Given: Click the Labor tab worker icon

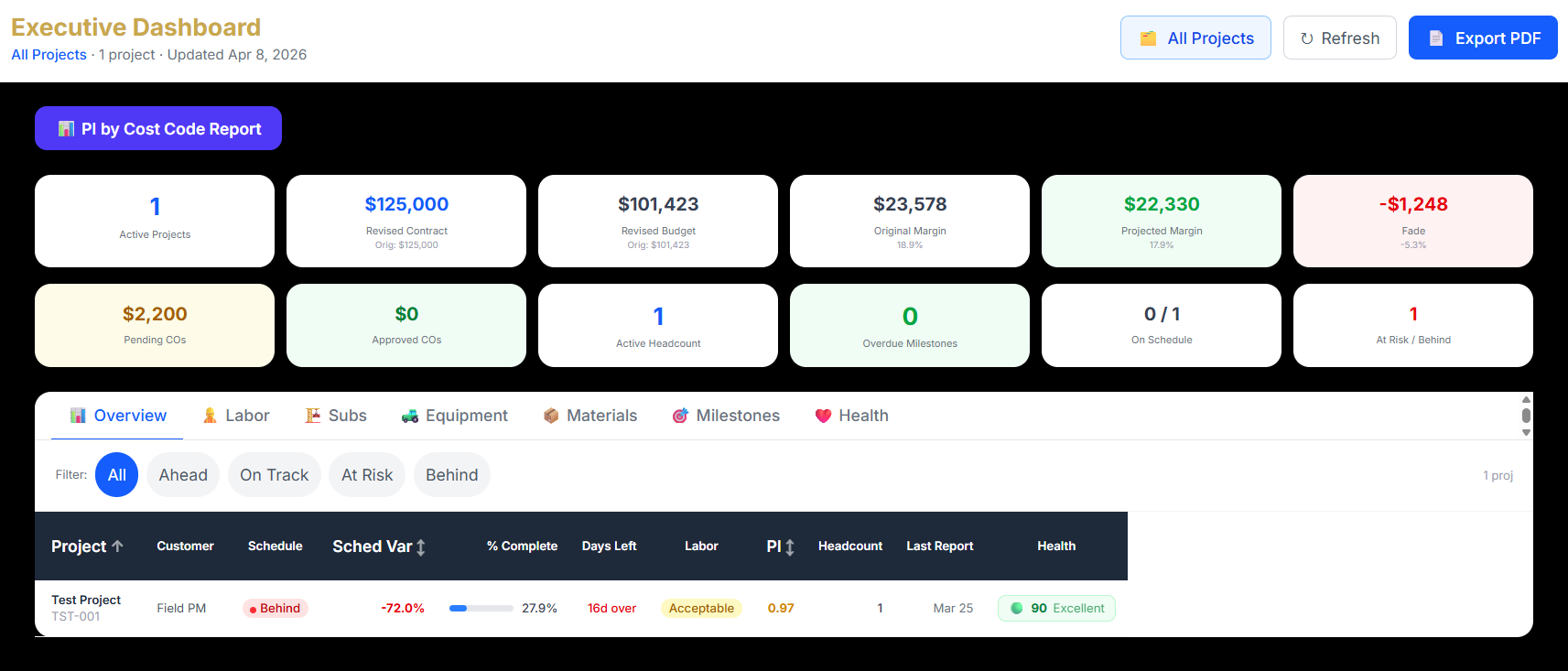Looking at the screenshot, I should click(x=210, y=416).
